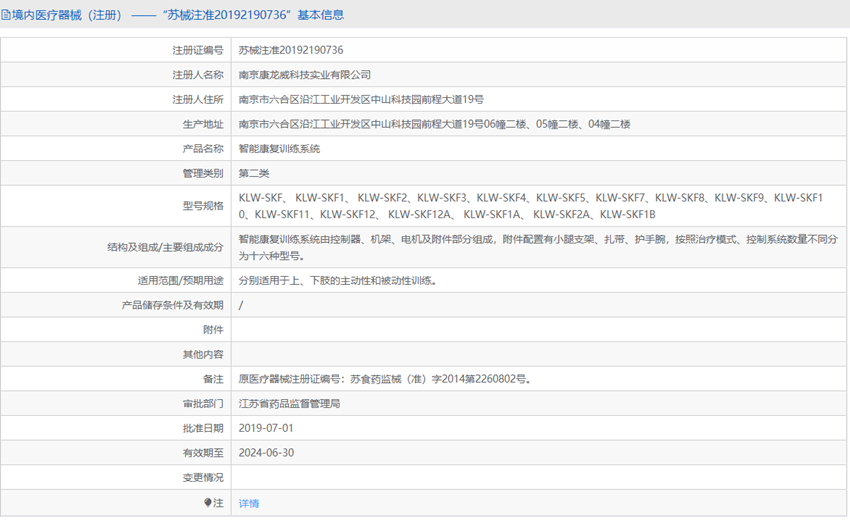Click the 注册证编号 label
Screen dimensions: 850x520
[x=198, y=50]
